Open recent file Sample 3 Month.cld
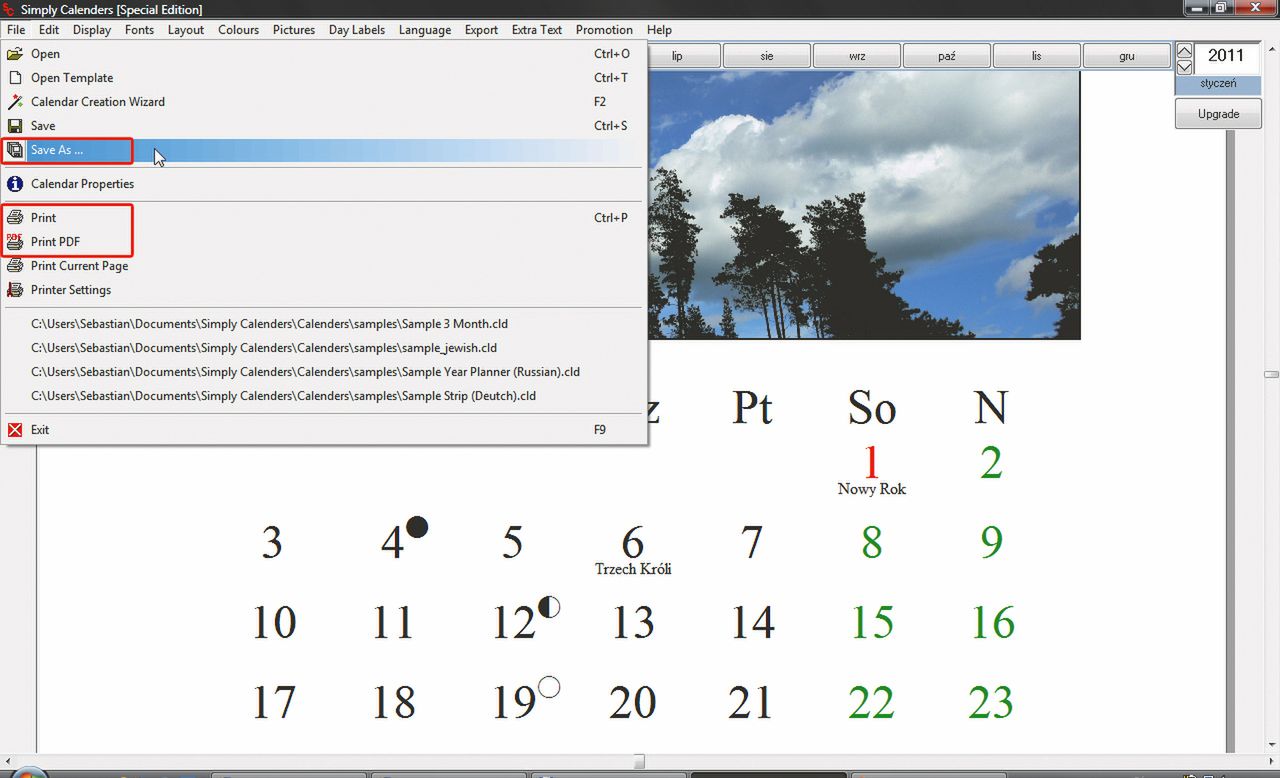This screenshot has height=778, width=1280. (x=324, y=324)
